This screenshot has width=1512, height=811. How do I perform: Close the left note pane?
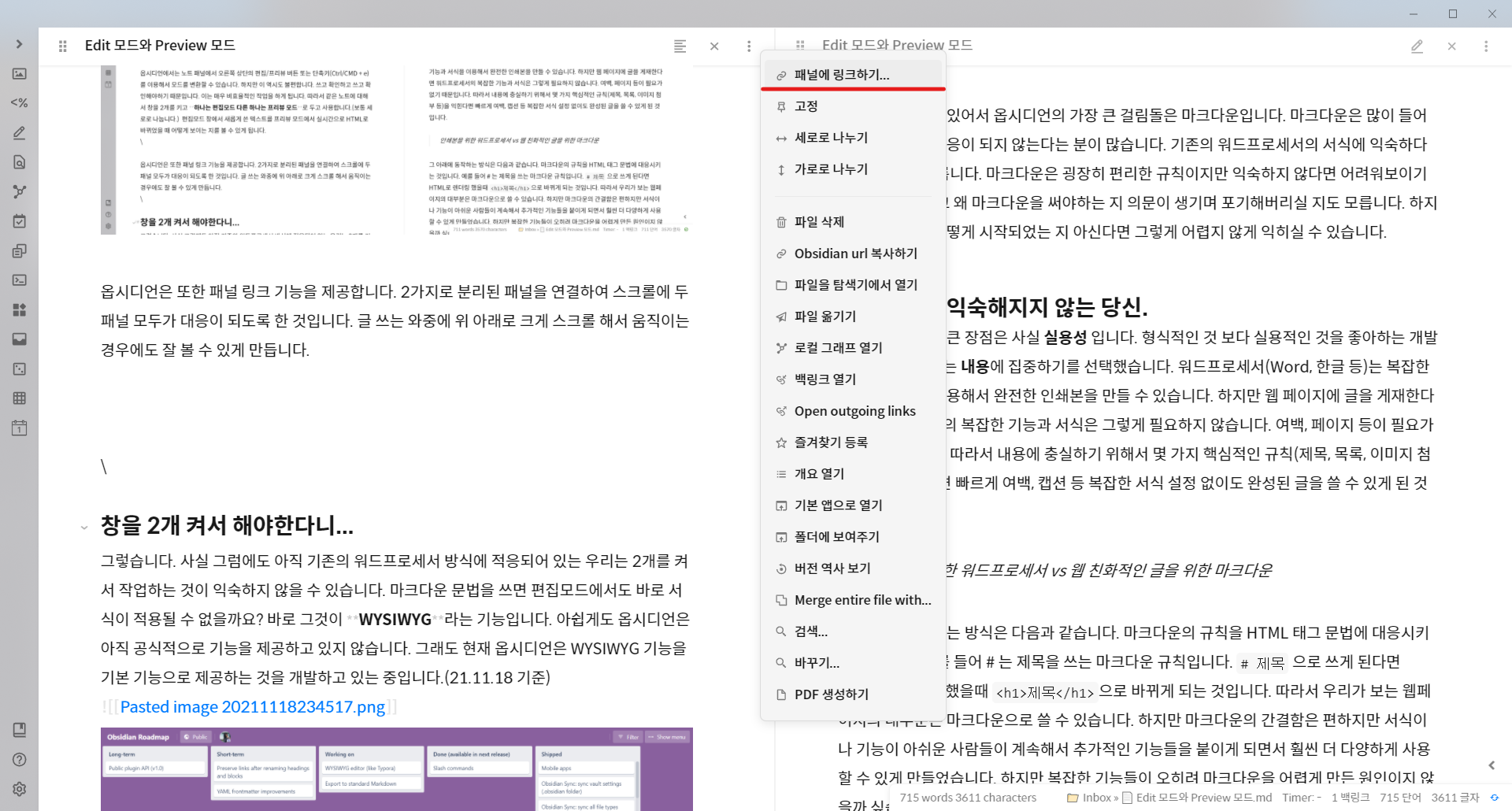coord(714,46)
